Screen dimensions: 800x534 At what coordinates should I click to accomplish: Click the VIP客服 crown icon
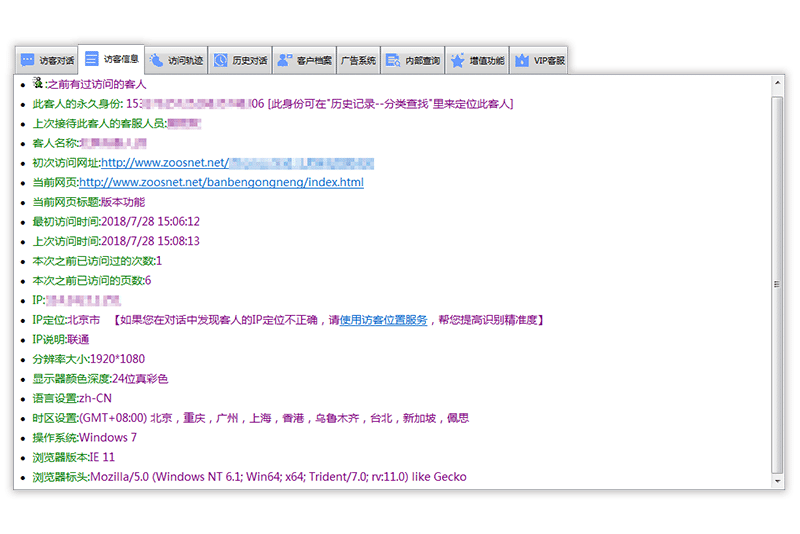tap(521, 61)
